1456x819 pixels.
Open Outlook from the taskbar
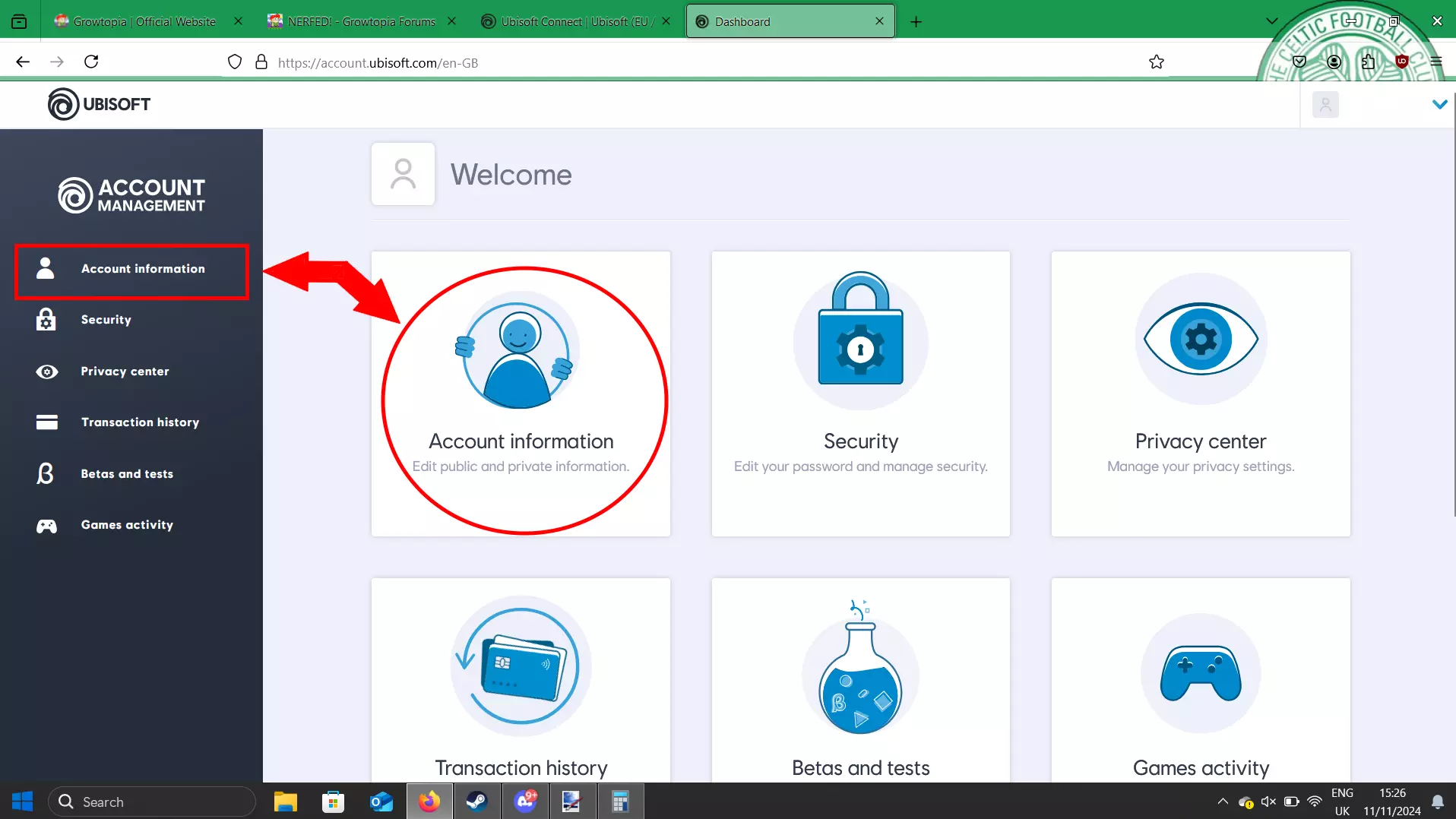(381, 802)
